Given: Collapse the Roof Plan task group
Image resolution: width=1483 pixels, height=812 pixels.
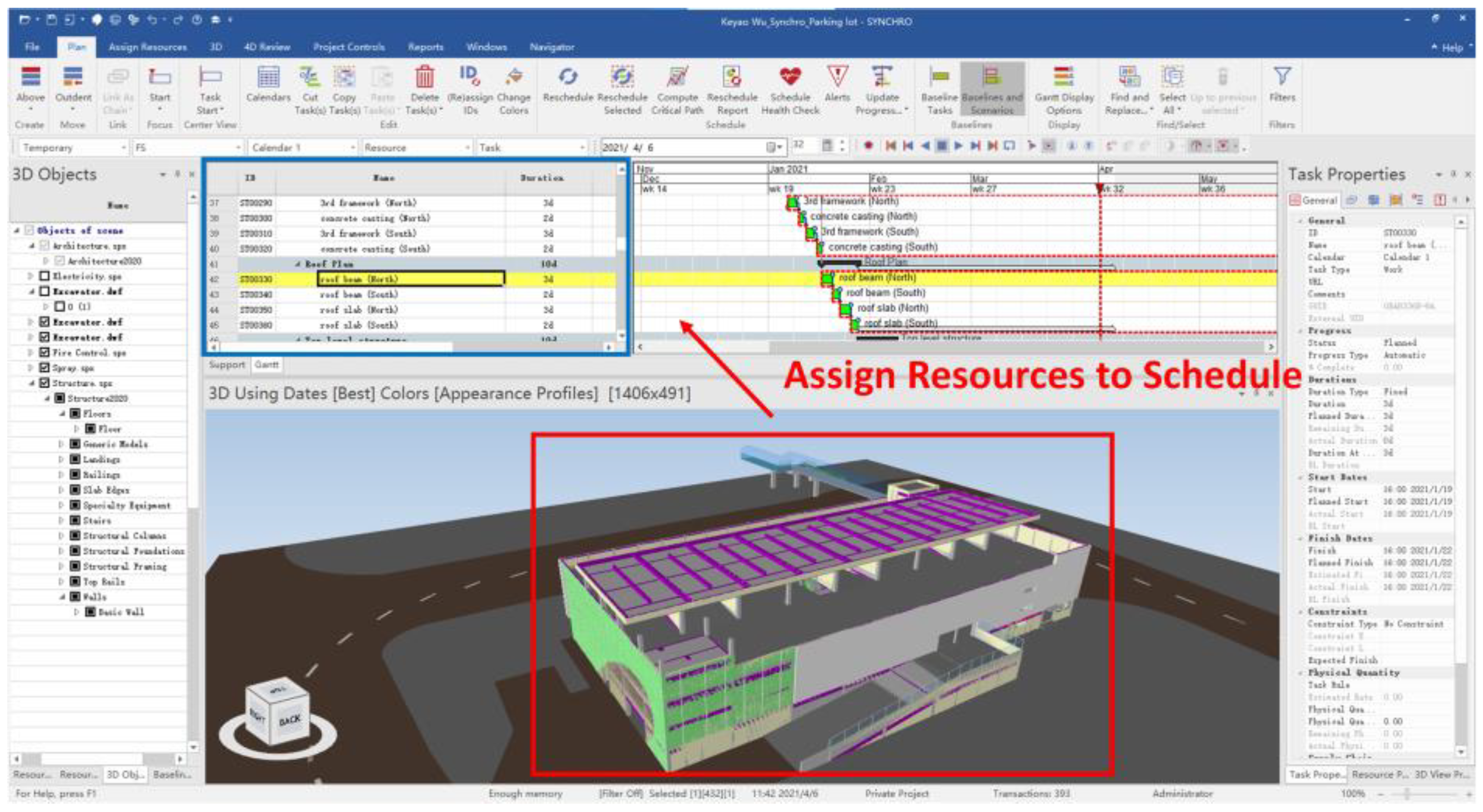Looking at the screenshot, I should point(297,264).
